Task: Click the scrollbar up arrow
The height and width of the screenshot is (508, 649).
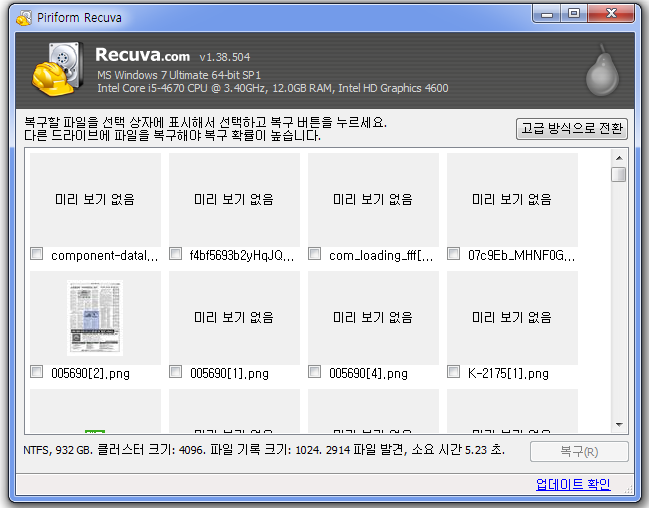Action: (619, 158)
